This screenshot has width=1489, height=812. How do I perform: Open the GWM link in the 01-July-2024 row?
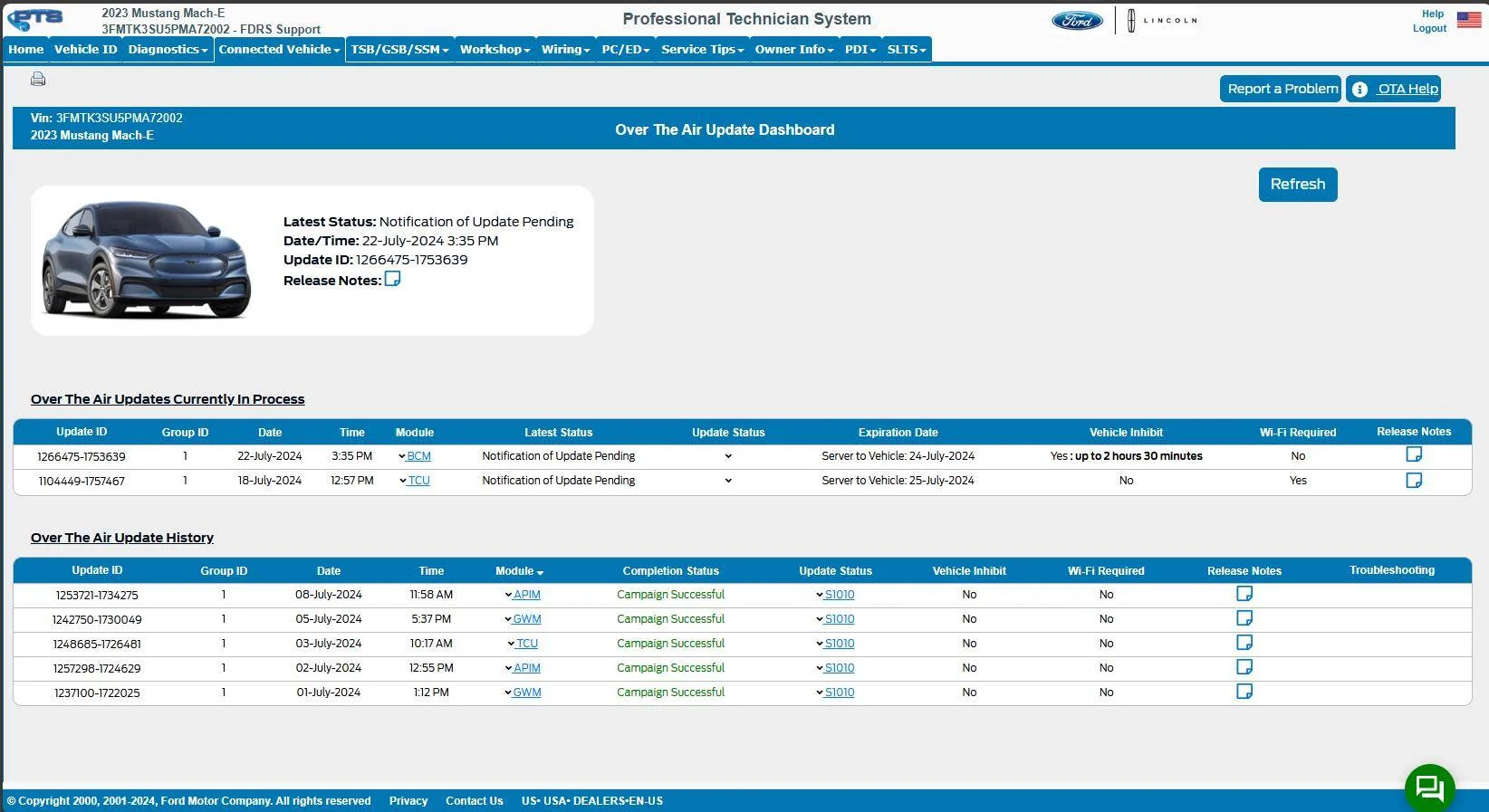(x=527, y=693)
